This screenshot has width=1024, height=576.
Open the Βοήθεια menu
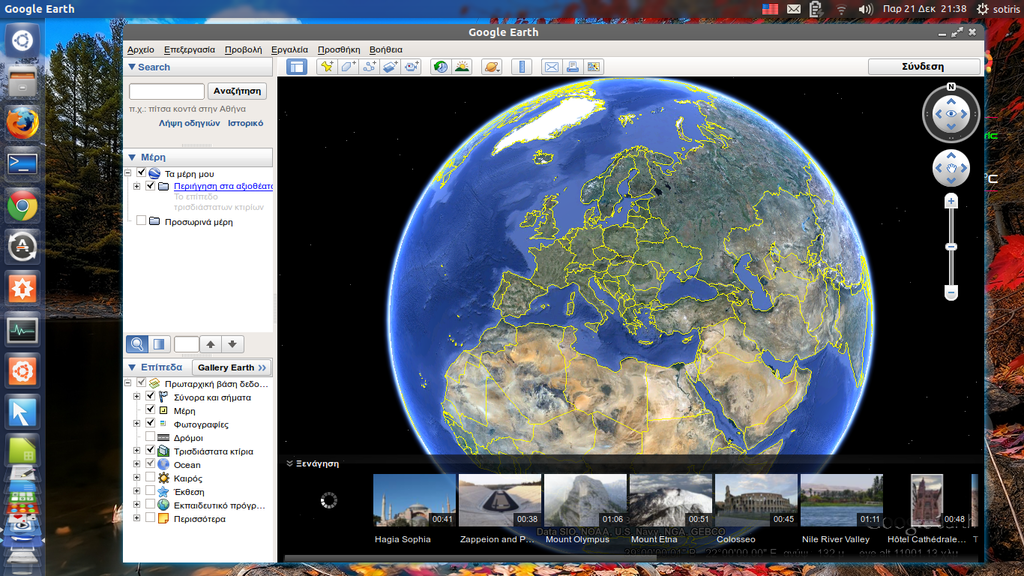(x=386, y=50)
